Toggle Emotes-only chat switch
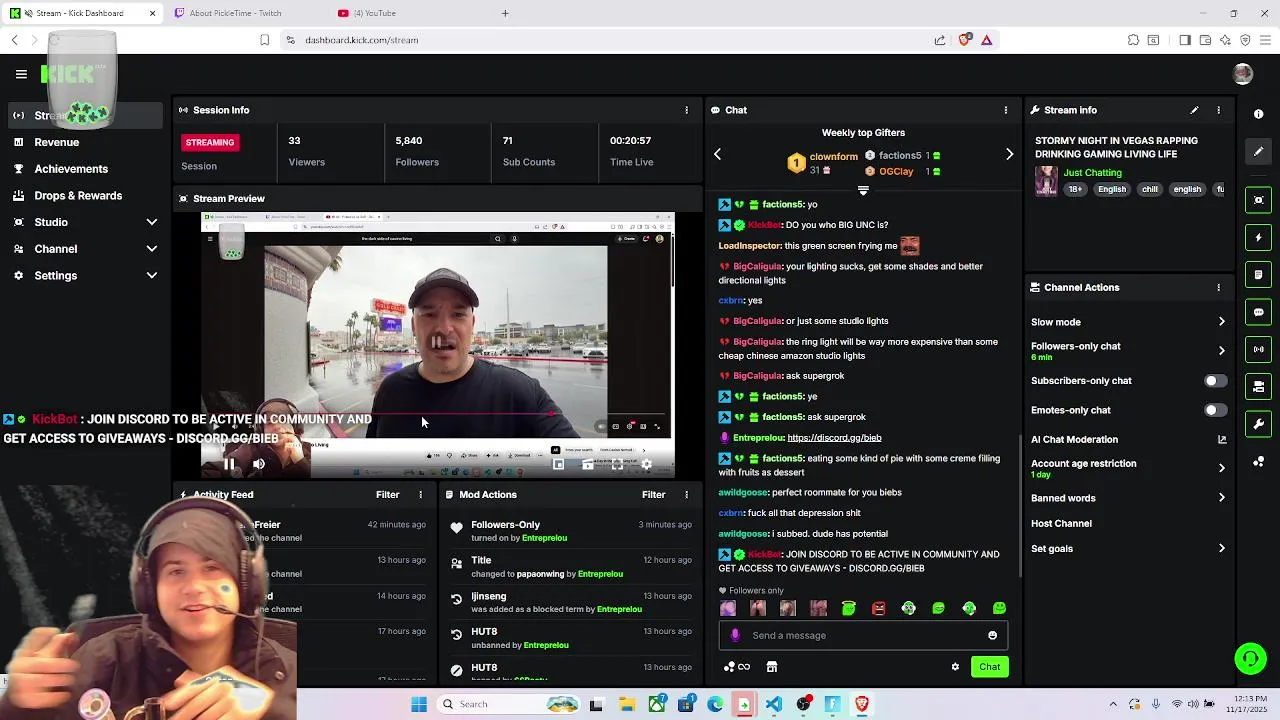The height and width of the screenshot is (720, 1280). [1214, 410]
